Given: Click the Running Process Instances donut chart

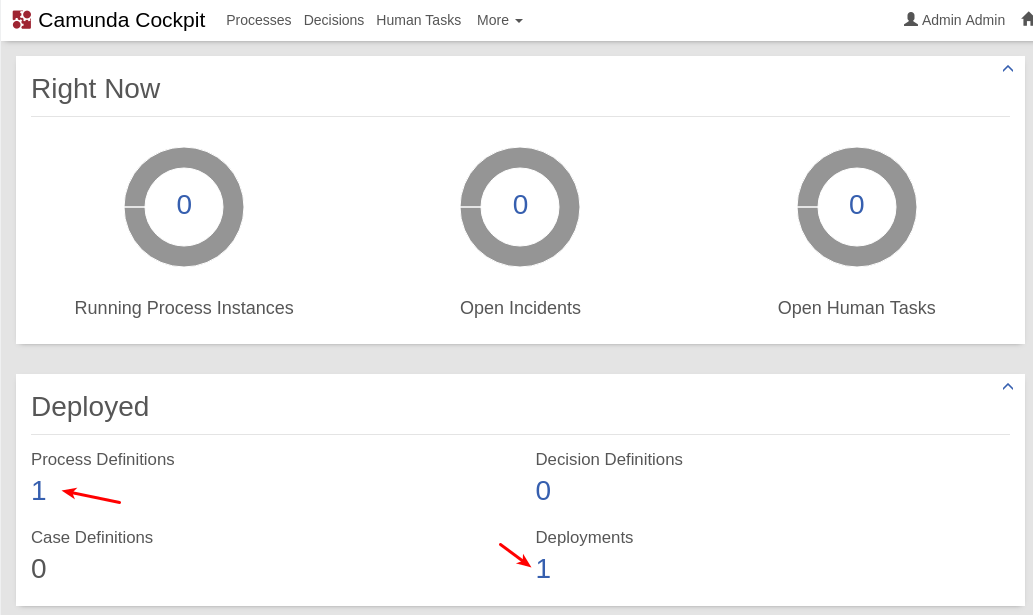Looking at the screenshot, I should tap(184, 206).
